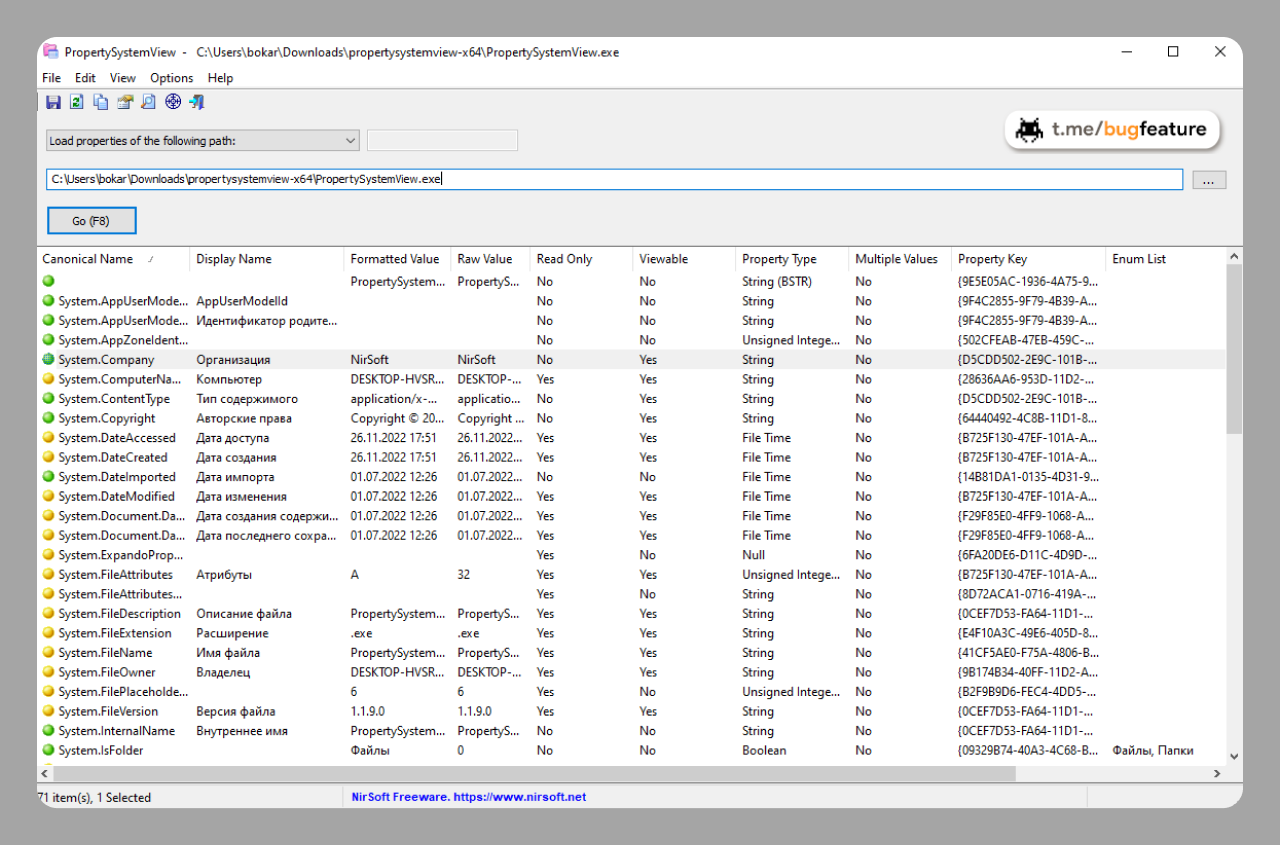
Task: Click the horizontal scrollbar right arrow
Action: 1217,773
